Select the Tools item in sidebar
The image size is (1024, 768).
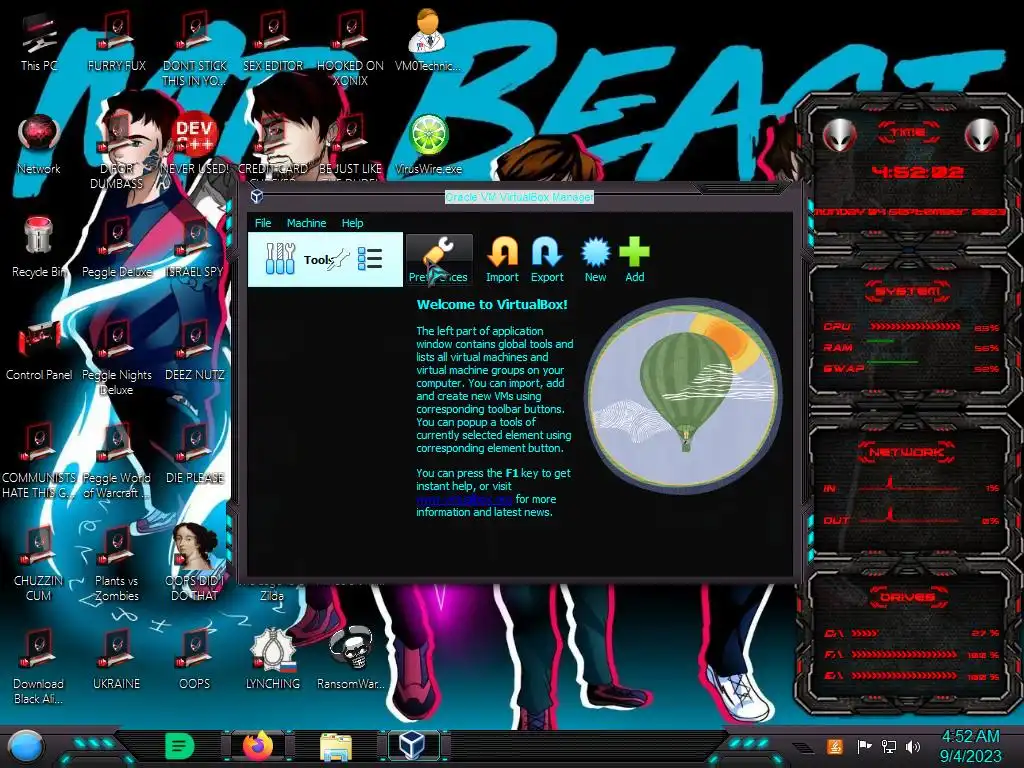pyautogui.click(x=325, y=259)
